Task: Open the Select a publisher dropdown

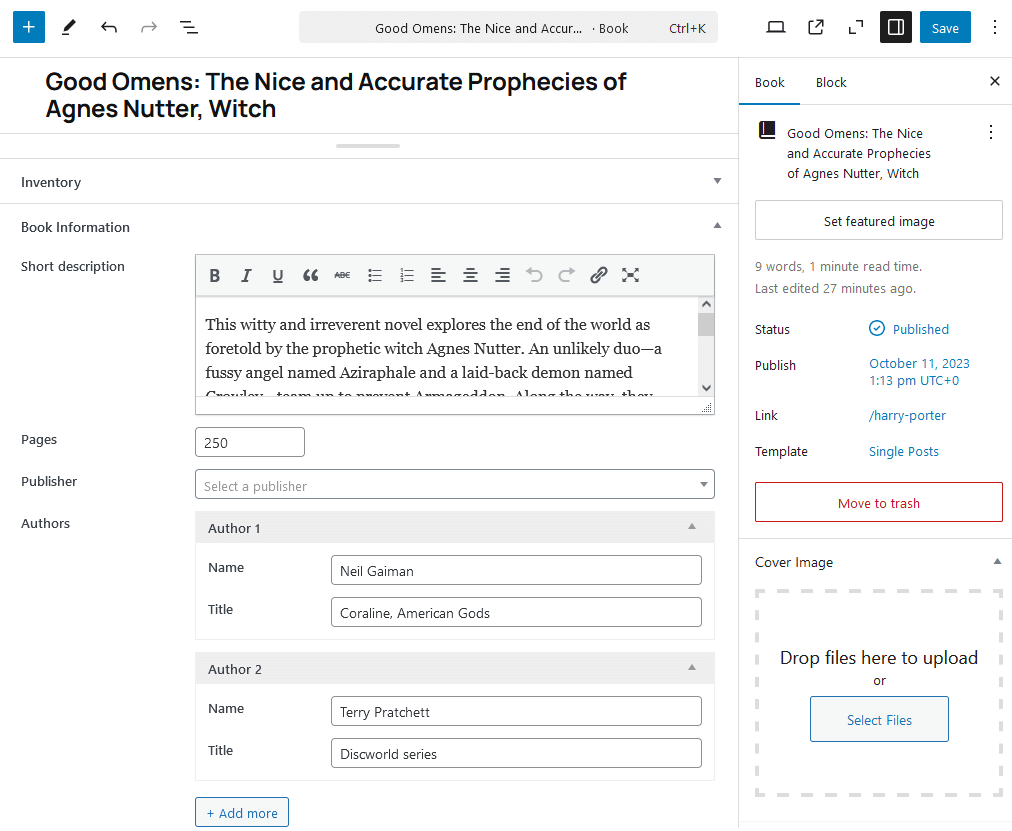Action: (455, 485)
